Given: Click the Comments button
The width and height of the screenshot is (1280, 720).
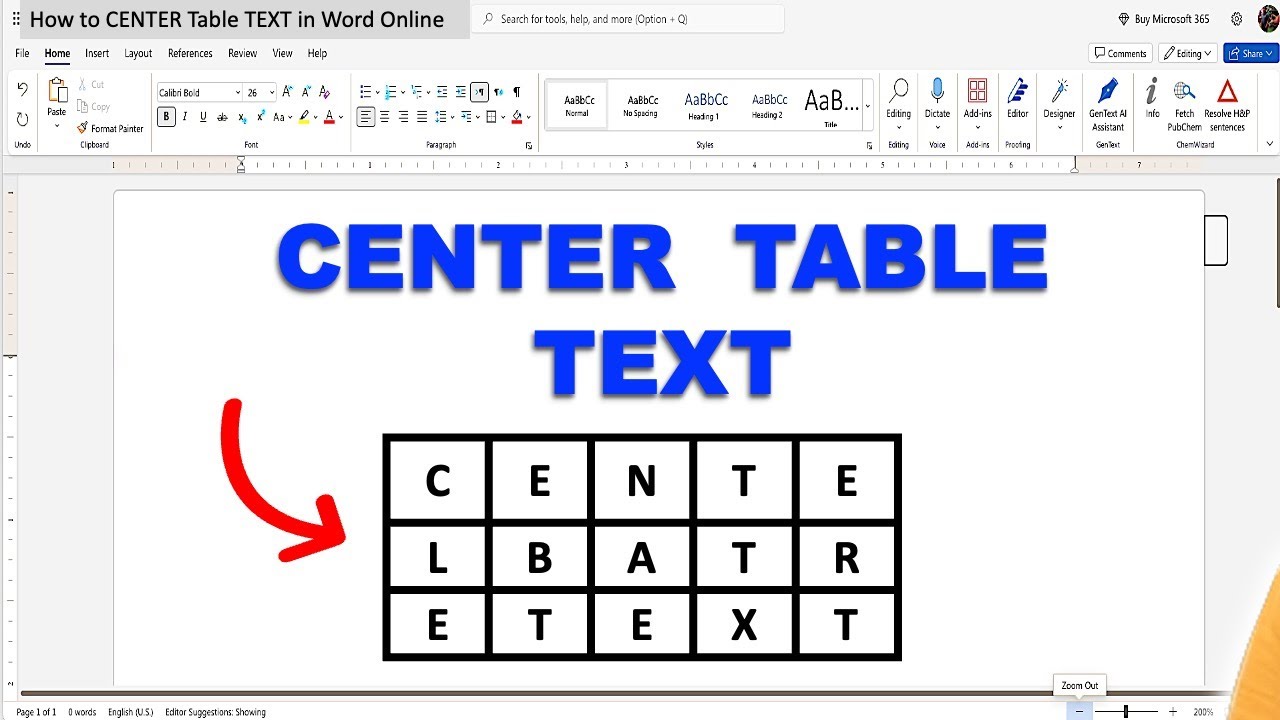Looking at the screenshot, I should (x=1120, y=53).
